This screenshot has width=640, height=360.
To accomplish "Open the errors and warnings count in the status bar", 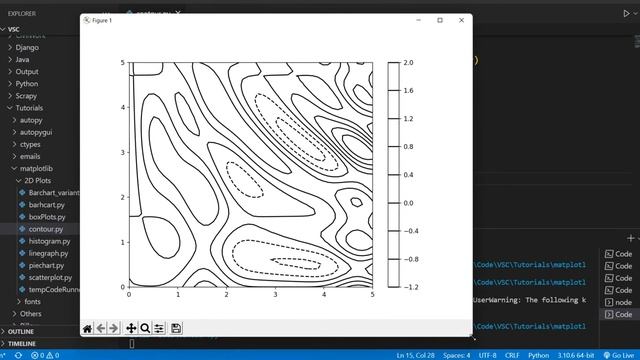I will point(45,355).
